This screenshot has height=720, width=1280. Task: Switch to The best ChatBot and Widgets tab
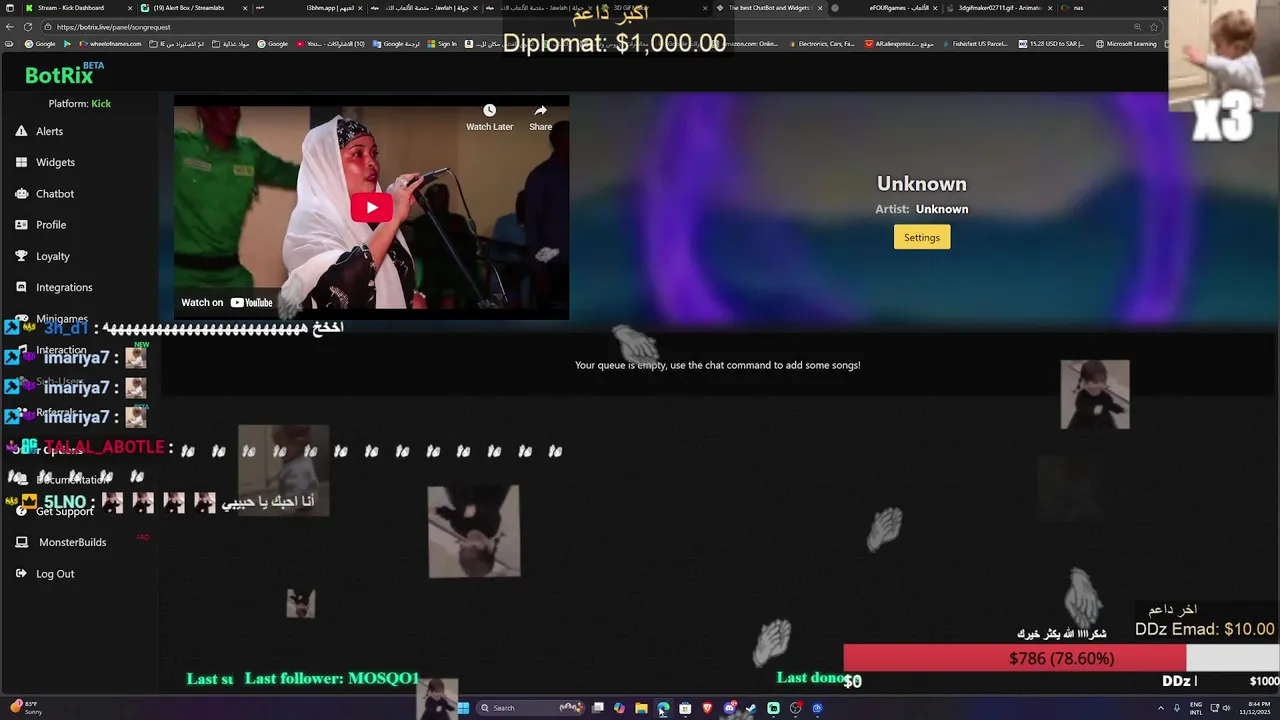768,8
